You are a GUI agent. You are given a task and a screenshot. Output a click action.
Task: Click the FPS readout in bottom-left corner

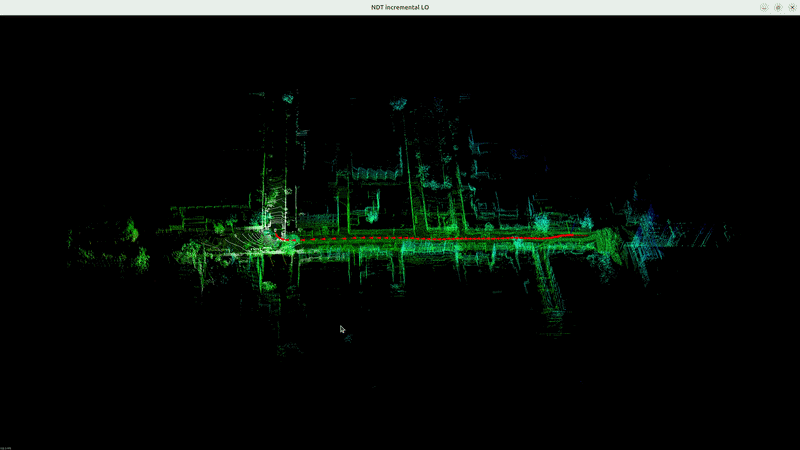(7, 446)
